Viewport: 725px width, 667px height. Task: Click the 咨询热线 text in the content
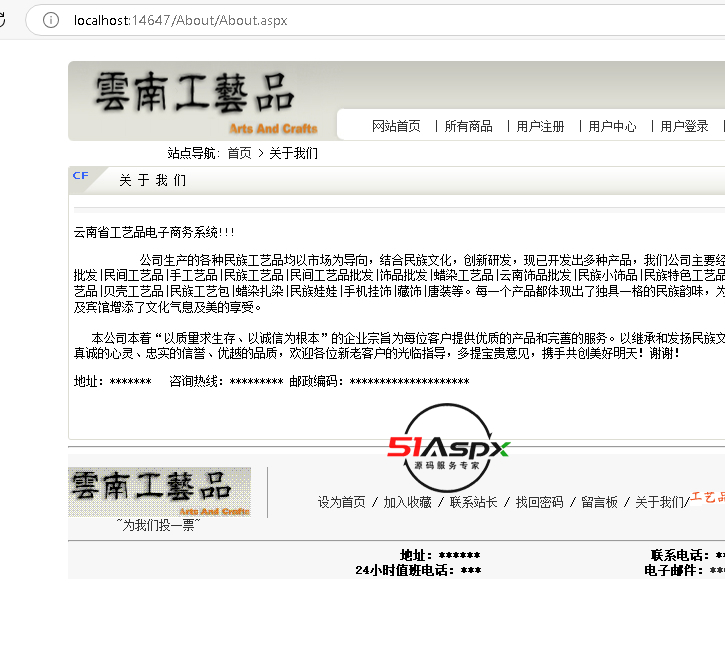(x=196, y=381)
